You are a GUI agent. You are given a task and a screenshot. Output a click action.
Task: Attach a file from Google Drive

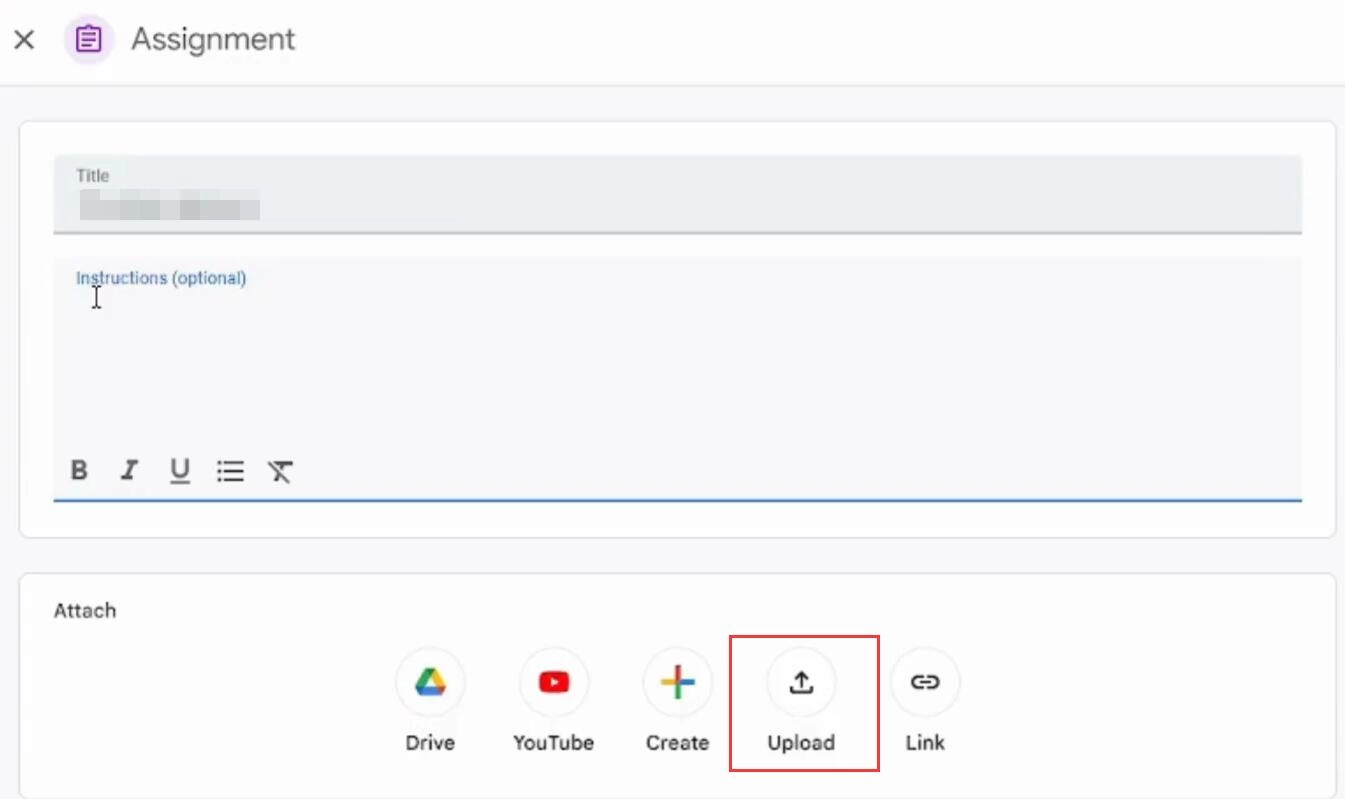tap(429, 682)
